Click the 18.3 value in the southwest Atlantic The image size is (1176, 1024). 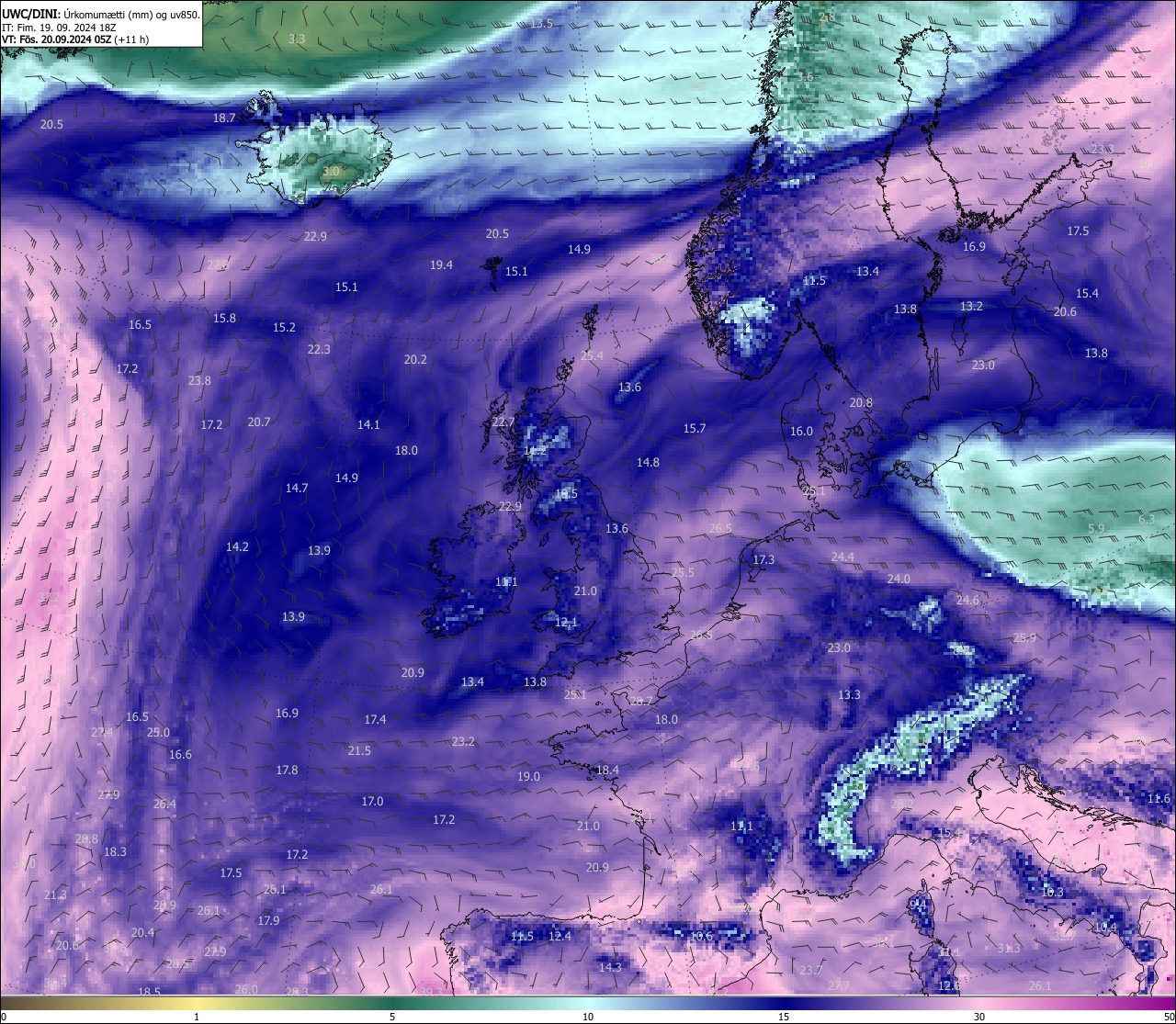click(x=115, y=852)
